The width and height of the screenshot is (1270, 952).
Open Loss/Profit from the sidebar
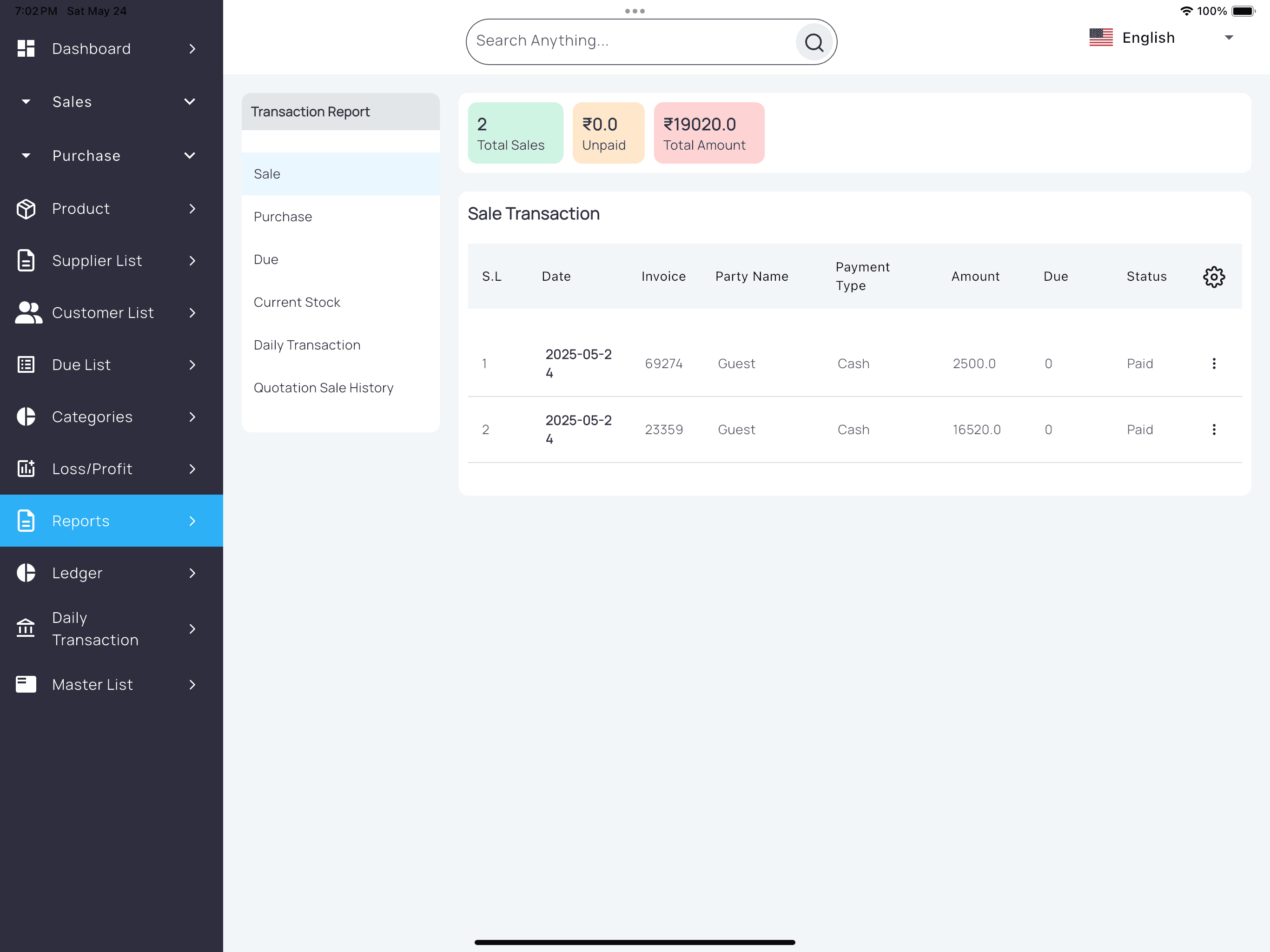tap(112, 469)
